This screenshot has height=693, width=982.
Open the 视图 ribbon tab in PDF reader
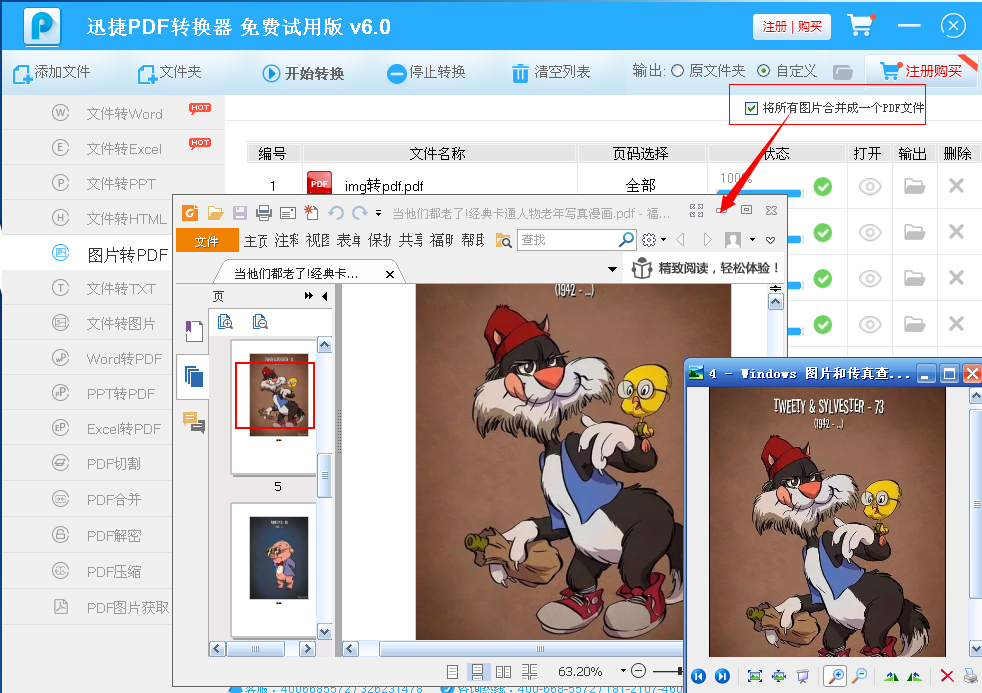tap(318, 240)
